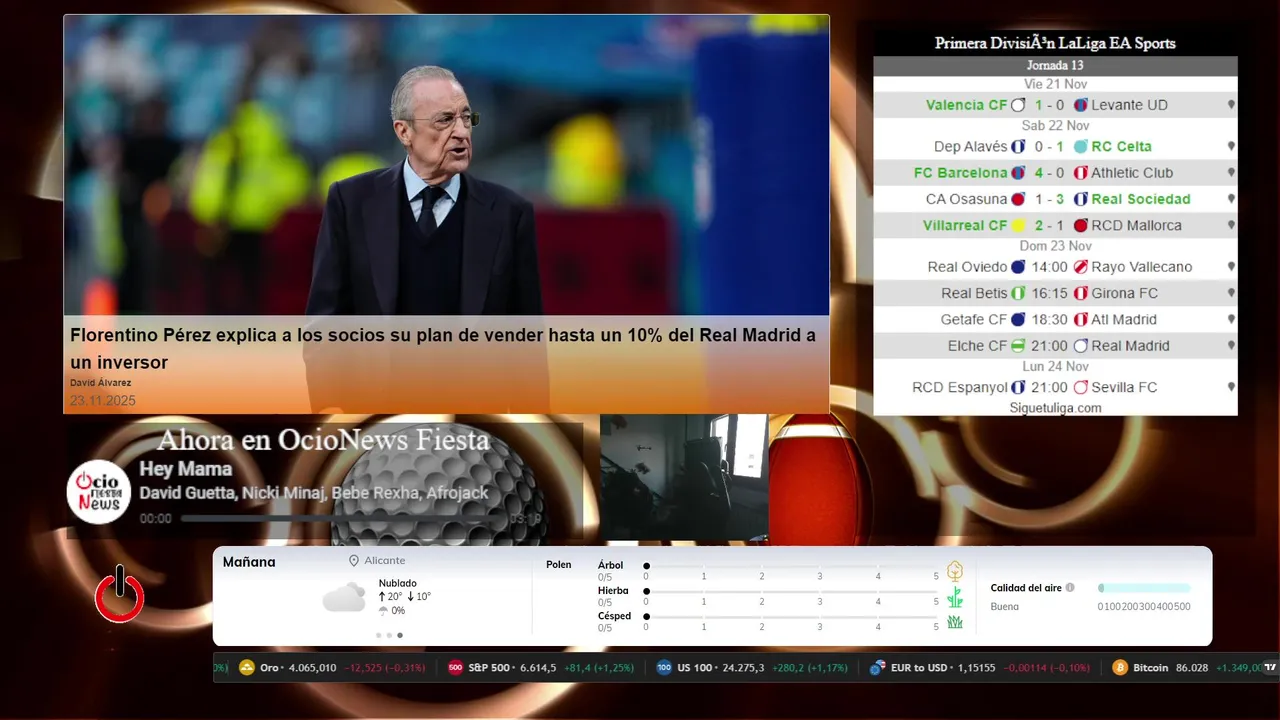Click the Bitcoin price 86.028
This screenshot has height=720, width=1280.
coord(1192,667)
